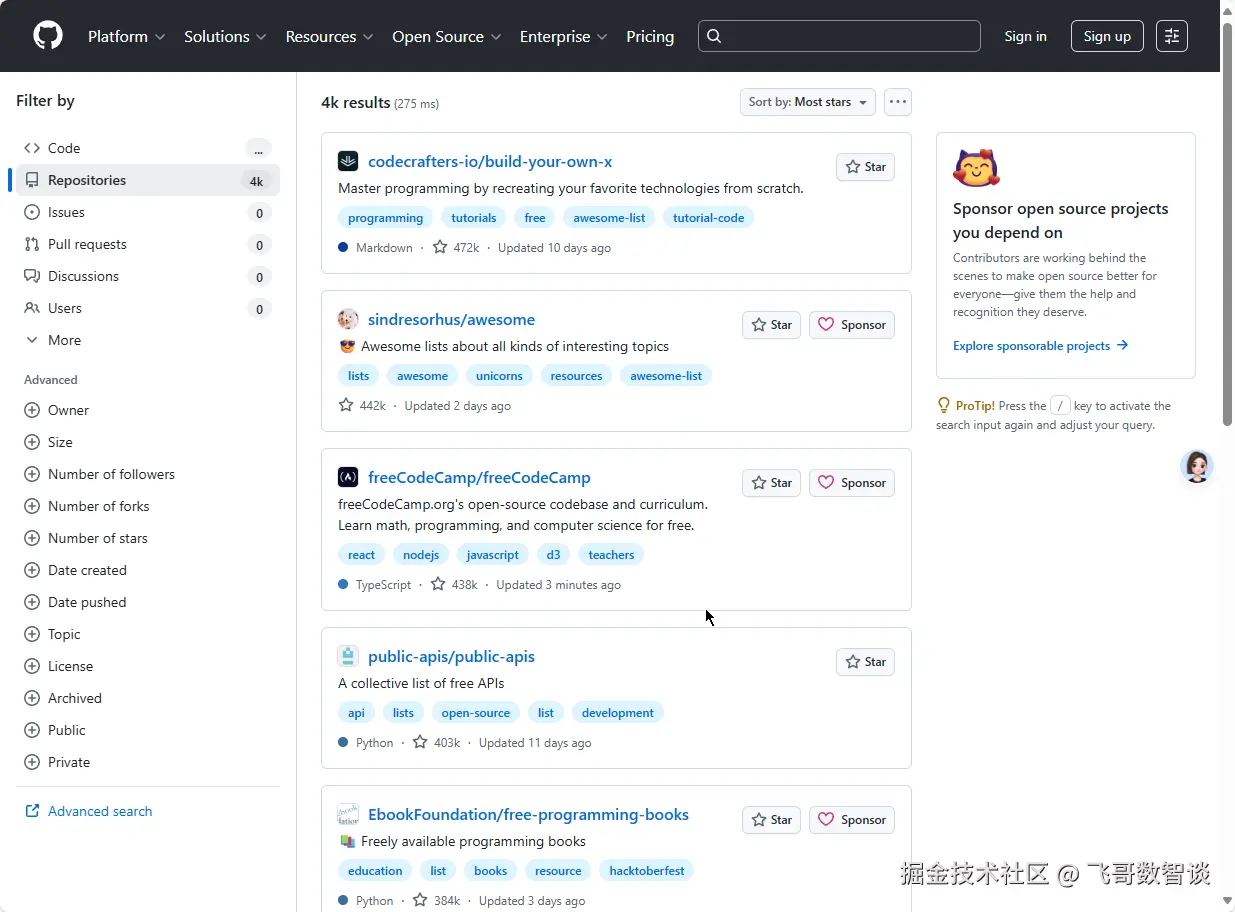Click the search input field

coord(839,35)
